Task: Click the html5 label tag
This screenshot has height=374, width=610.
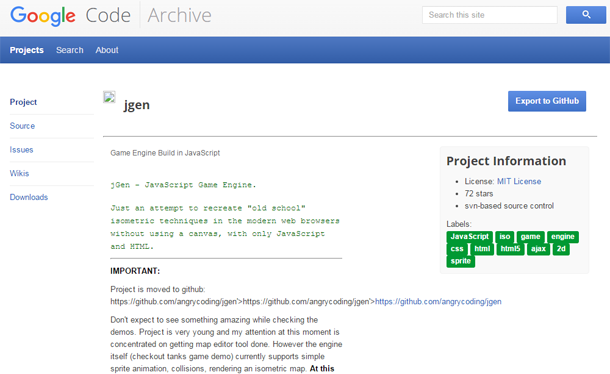Action: [510, 249]
